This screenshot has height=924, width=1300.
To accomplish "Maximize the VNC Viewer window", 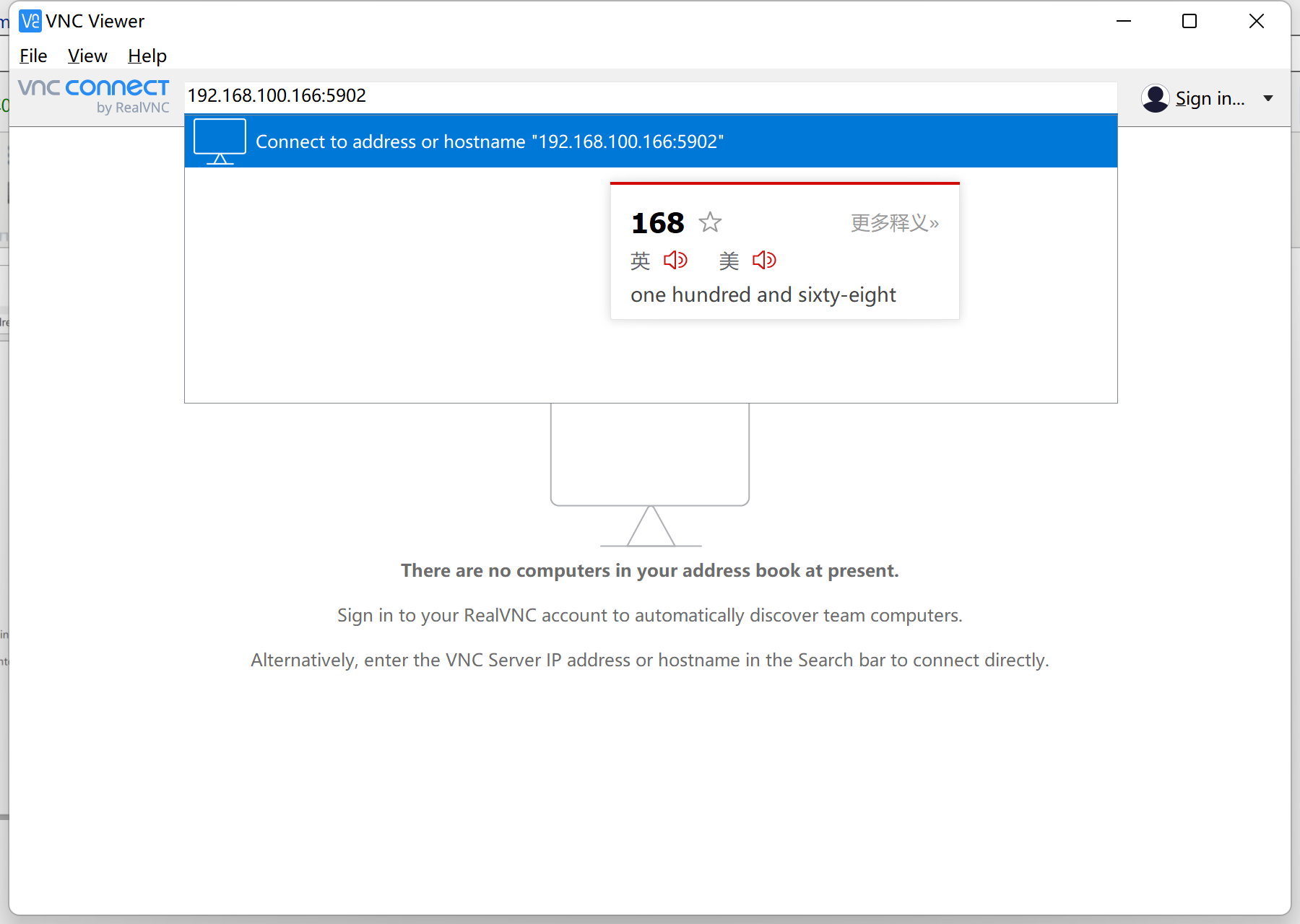I will 1189,22.
